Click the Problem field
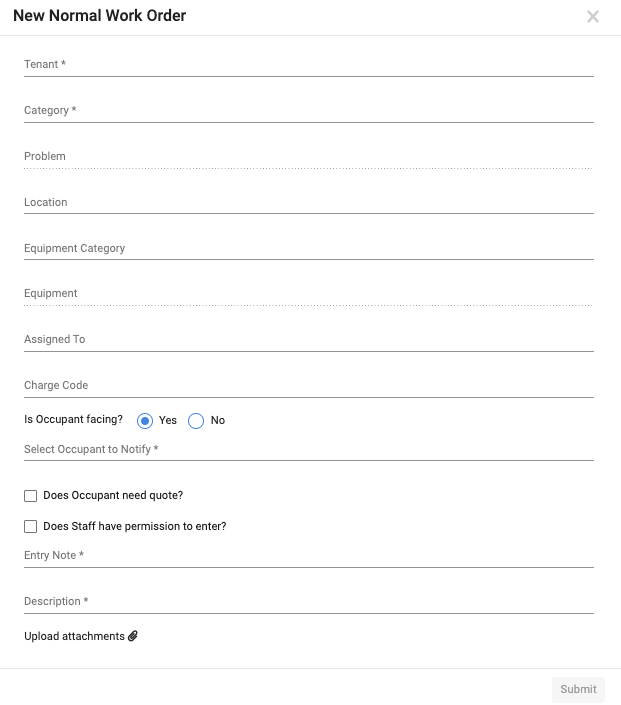The width and height of the screenshot is (621, 705). point(309,156)
